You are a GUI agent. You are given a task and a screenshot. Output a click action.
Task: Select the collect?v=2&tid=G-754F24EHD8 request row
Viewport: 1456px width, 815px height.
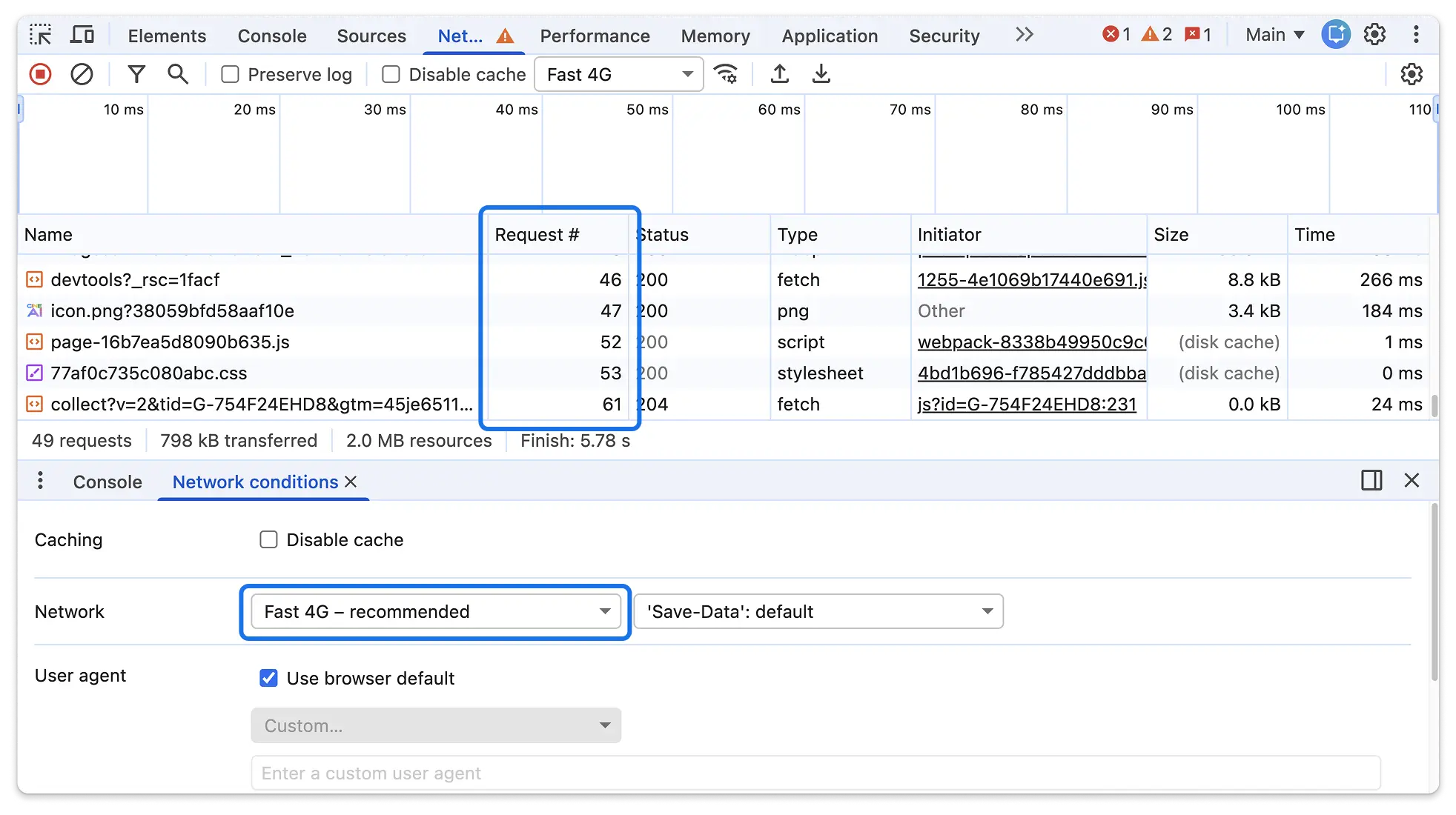724,404
